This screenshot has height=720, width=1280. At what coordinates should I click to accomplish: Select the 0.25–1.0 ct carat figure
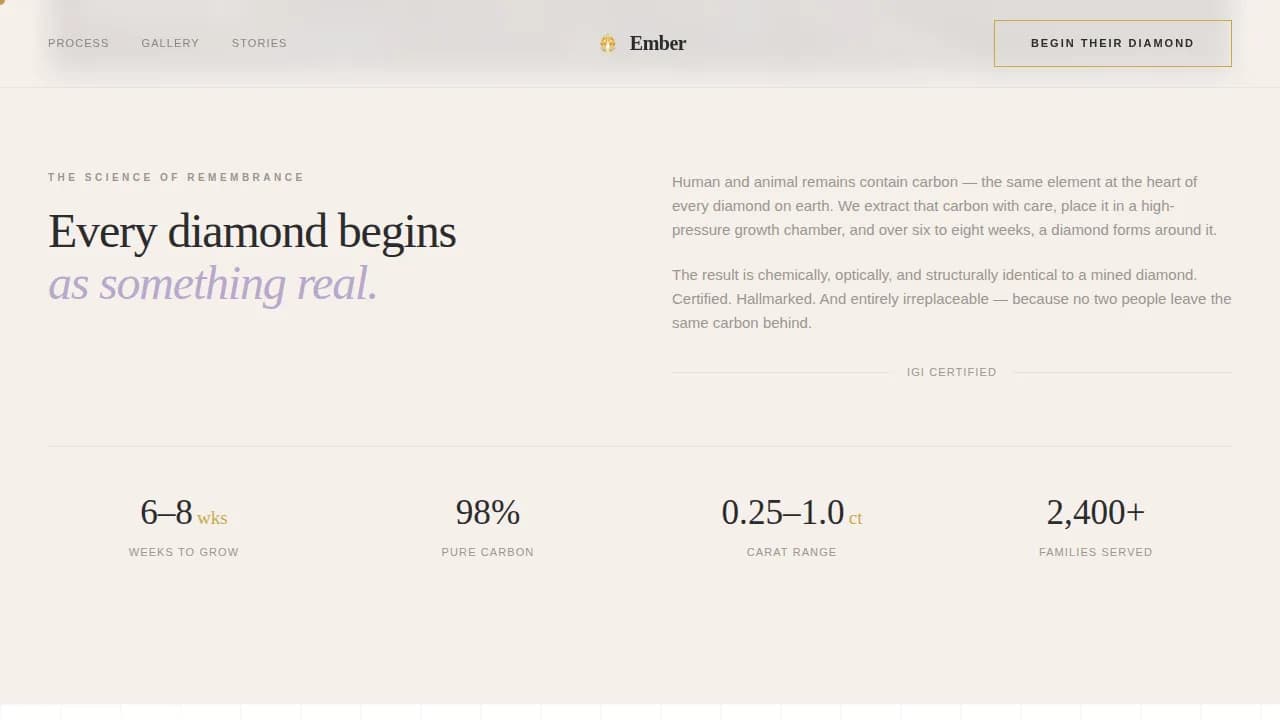[792, 513]
